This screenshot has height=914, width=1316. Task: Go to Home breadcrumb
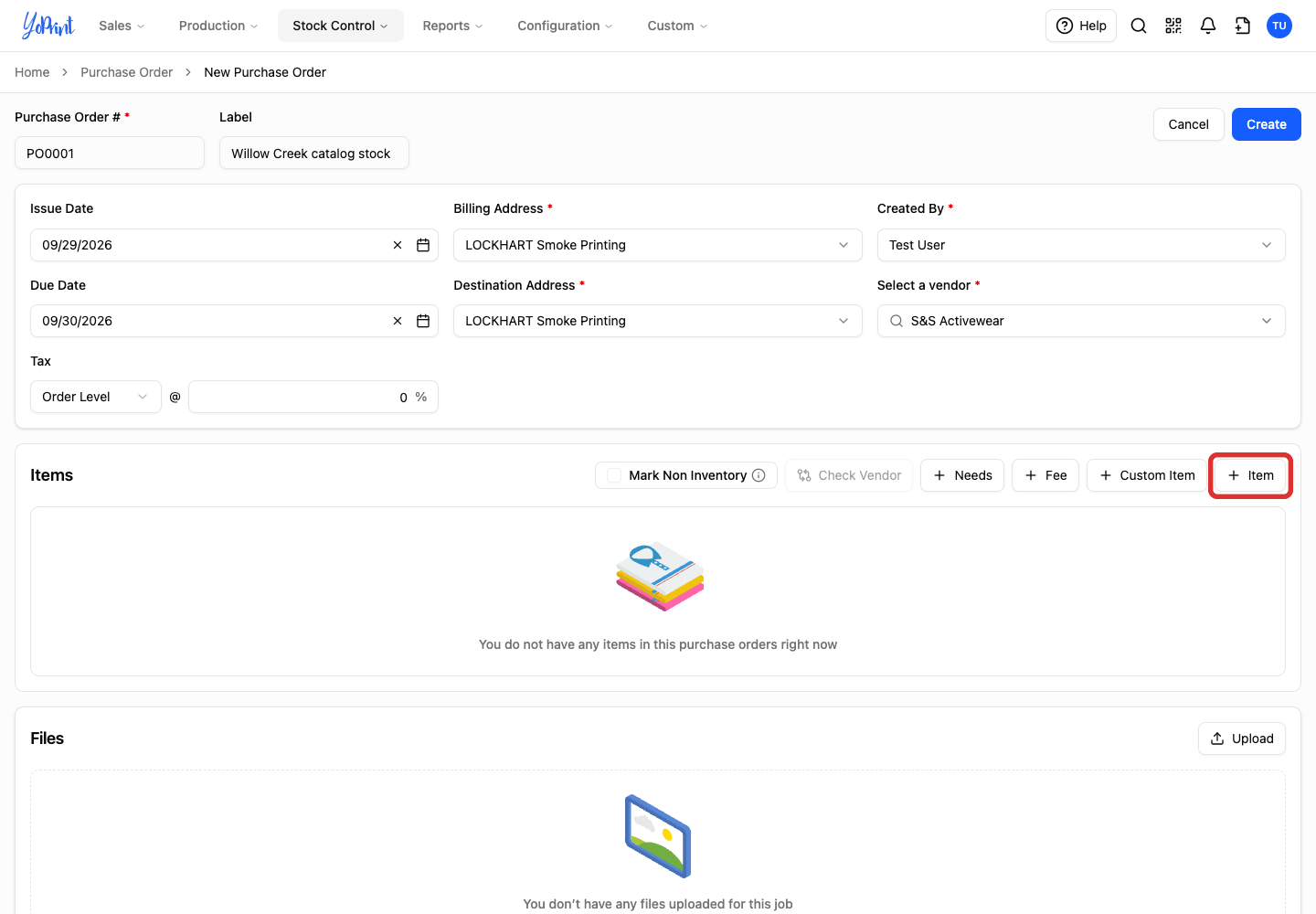[x=32, y=72]
